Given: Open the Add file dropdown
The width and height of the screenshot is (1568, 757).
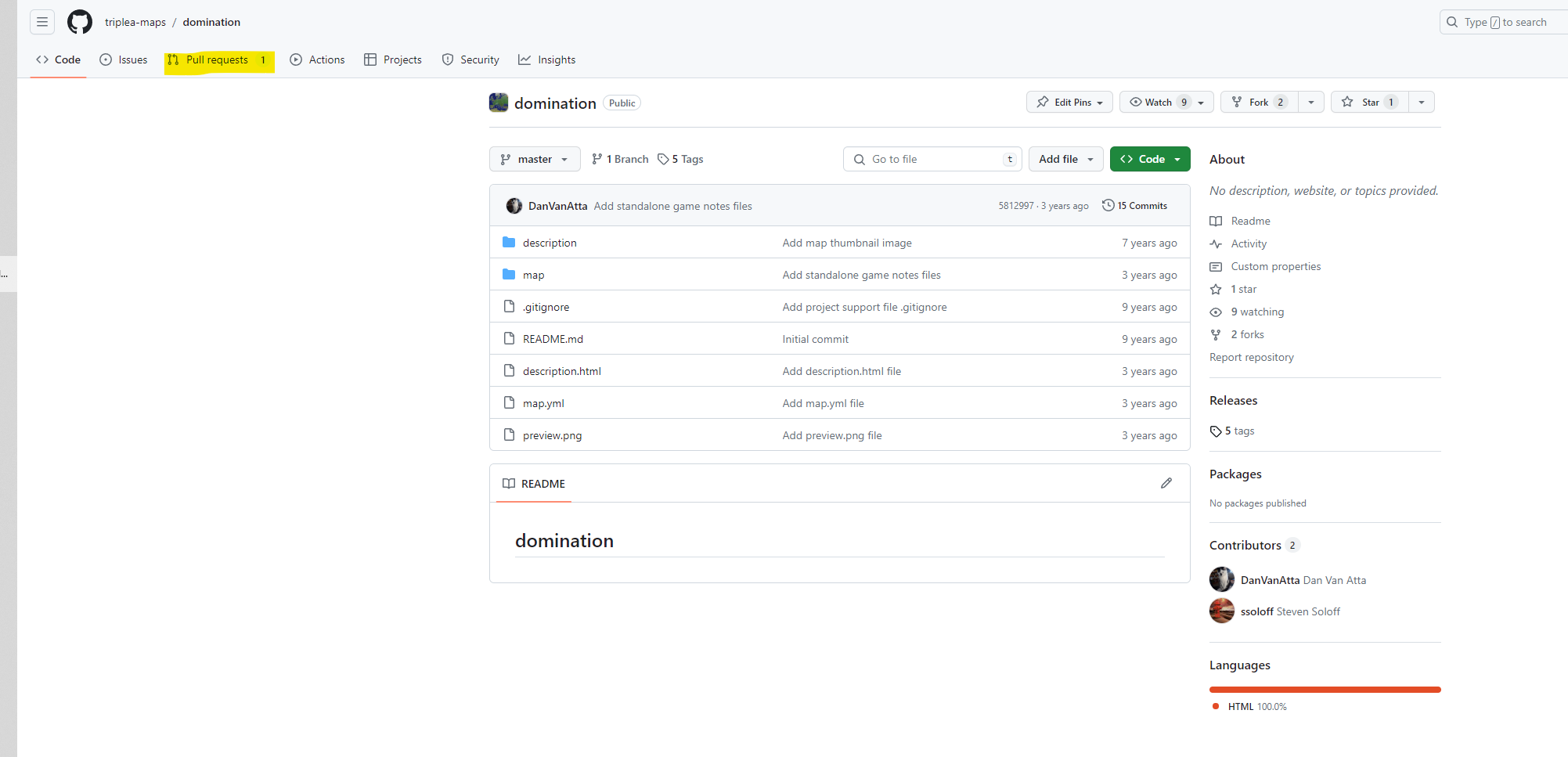Looking at the screenshot, I should 1065,159.
